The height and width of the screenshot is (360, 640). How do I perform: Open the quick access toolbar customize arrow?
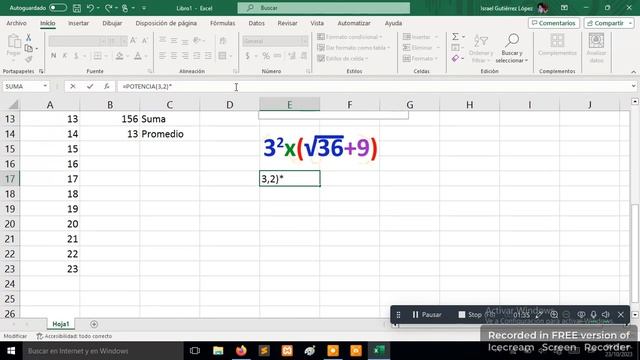pos(144,8)
